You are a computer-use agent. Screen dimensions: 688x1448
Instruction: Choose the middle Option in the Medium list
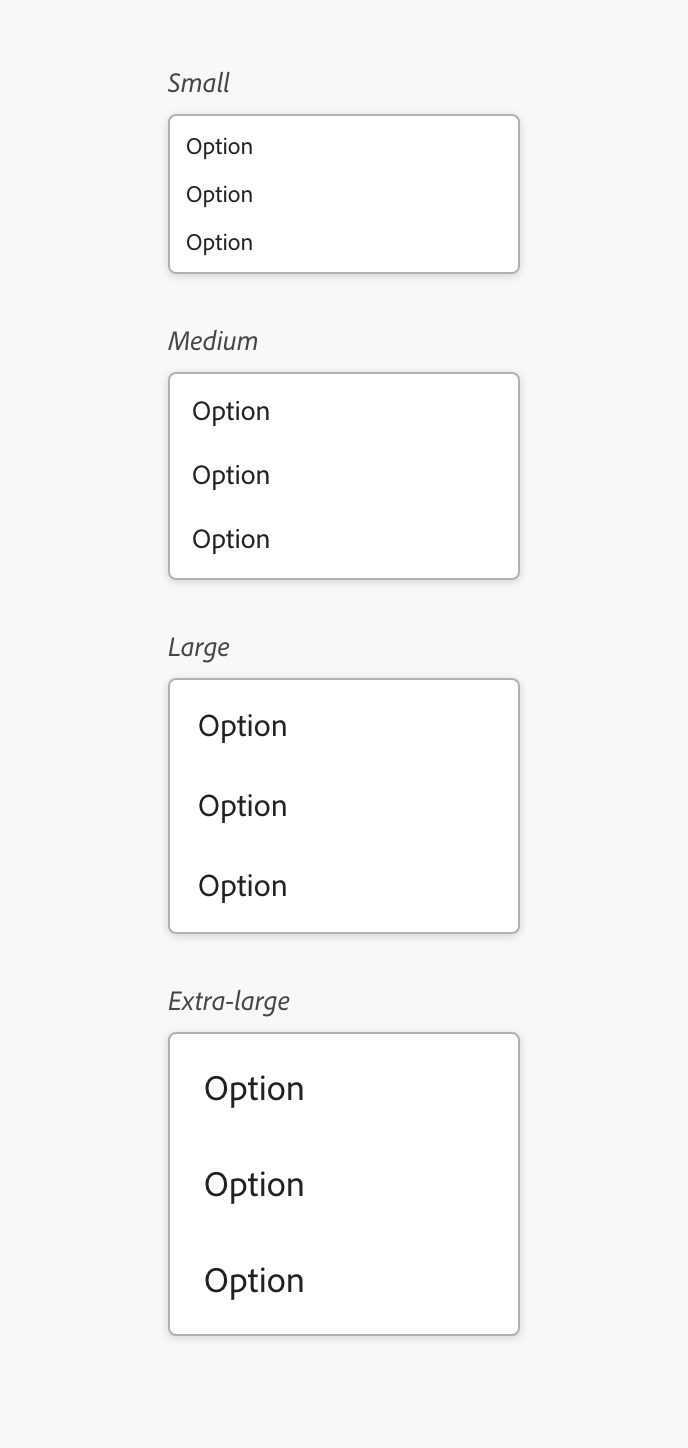pyautogui.click(x=231, y=476)
